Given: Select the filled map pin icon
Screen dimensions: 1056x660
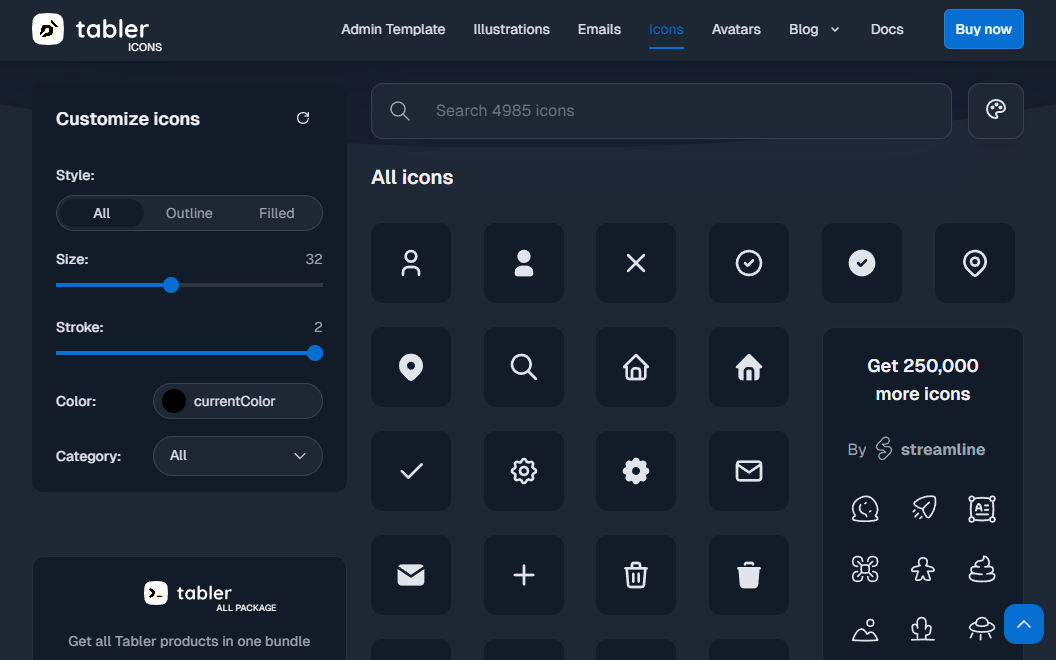Looking at the screenshot, I should [411, 367].
